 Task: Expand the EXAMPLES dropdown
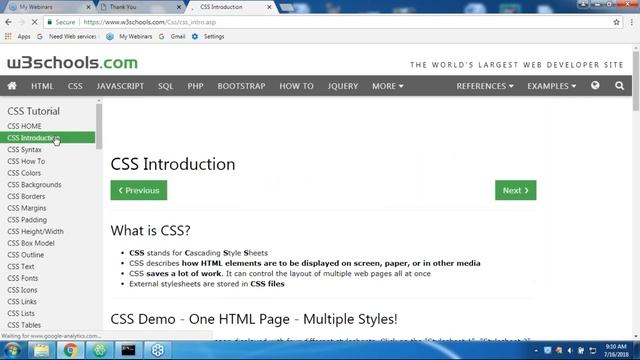551,86
